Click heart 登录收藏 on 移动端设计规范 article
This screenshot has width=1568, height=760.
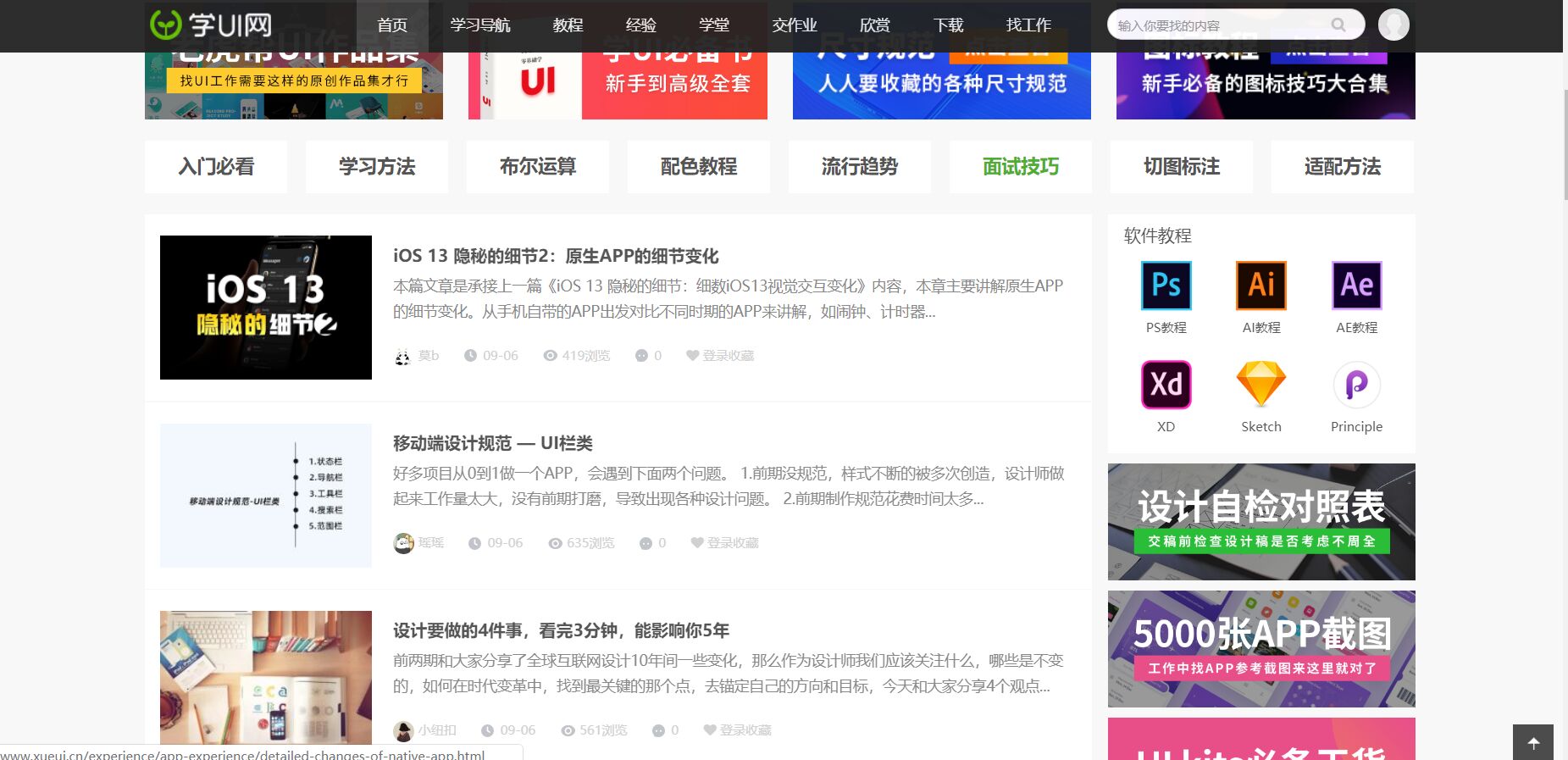(724, 543)
